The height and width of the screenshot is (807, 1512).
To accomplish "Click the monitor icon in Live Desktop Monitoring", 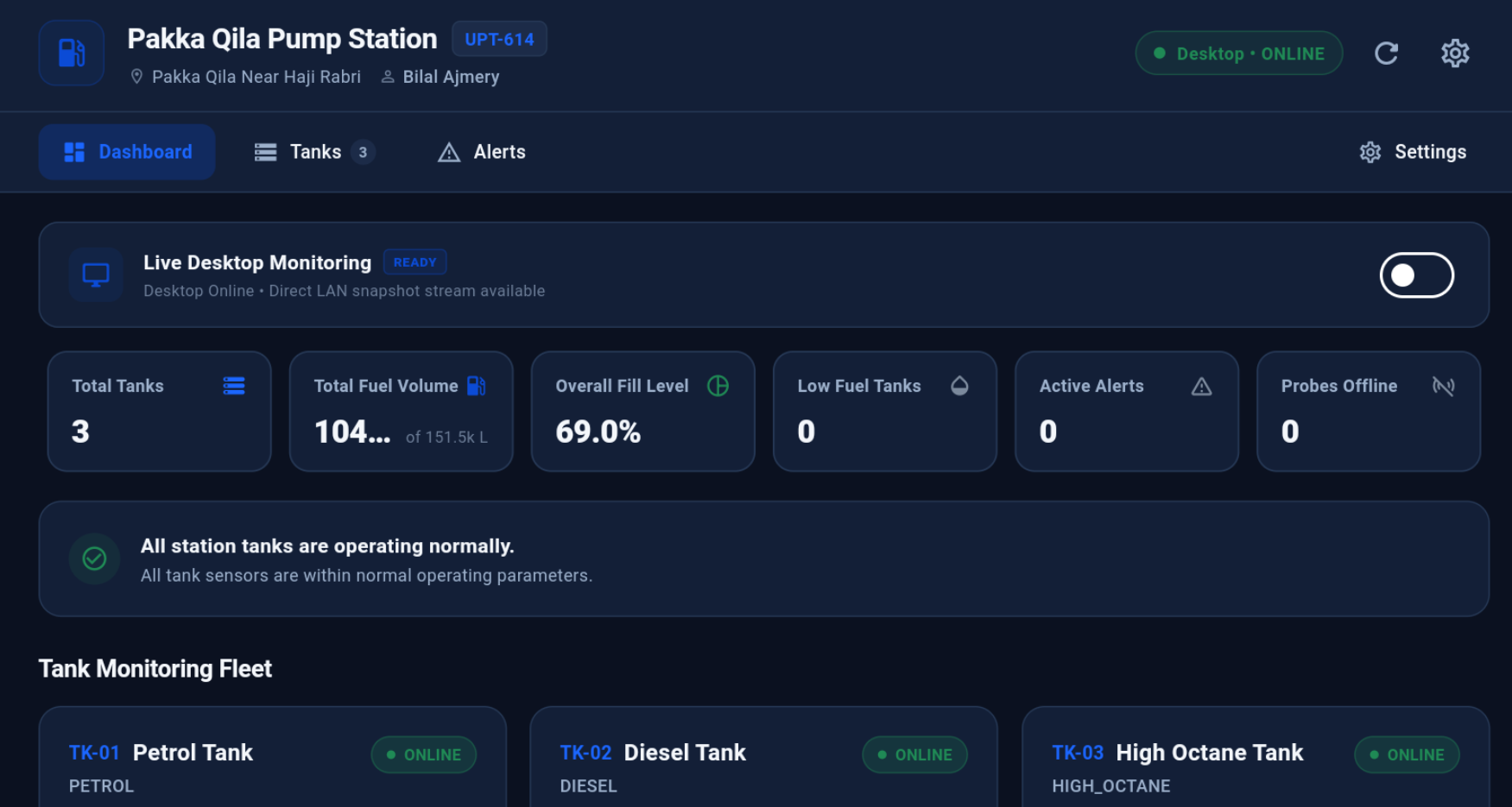I will click(x=96, y=274).
